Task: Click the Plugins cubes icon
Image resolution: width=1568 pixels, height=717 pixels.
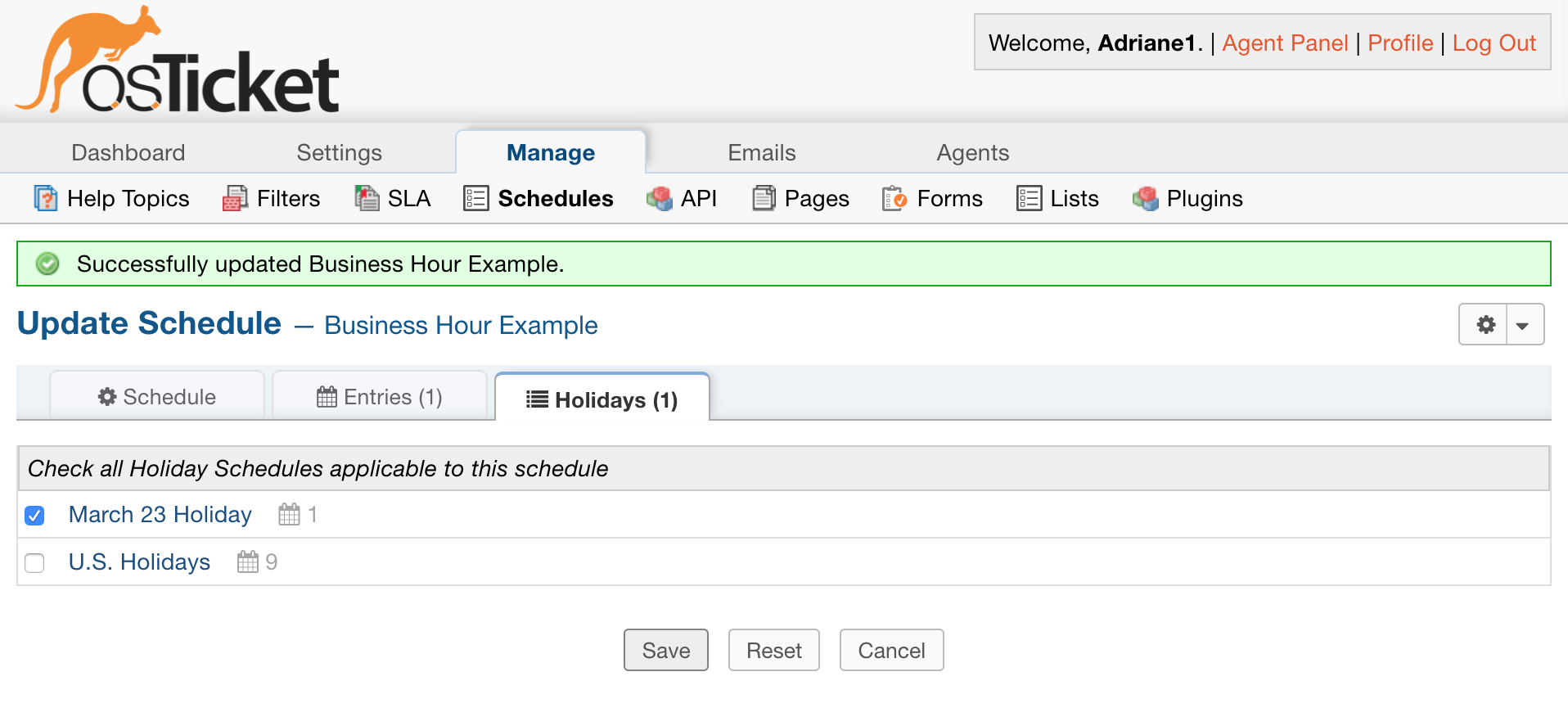Action: 1146,198
